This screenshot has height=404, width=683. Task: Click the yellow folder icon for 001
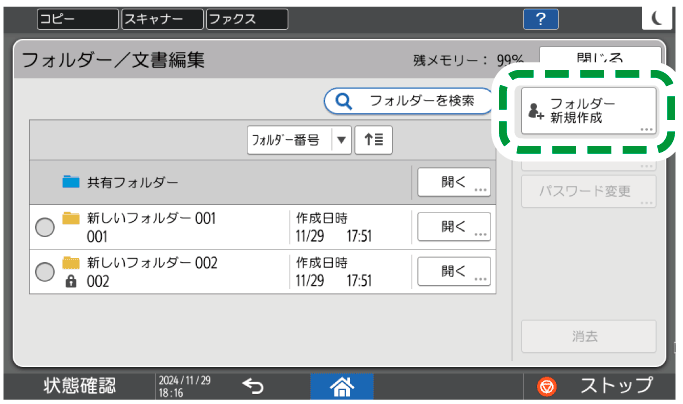point(71,218)
